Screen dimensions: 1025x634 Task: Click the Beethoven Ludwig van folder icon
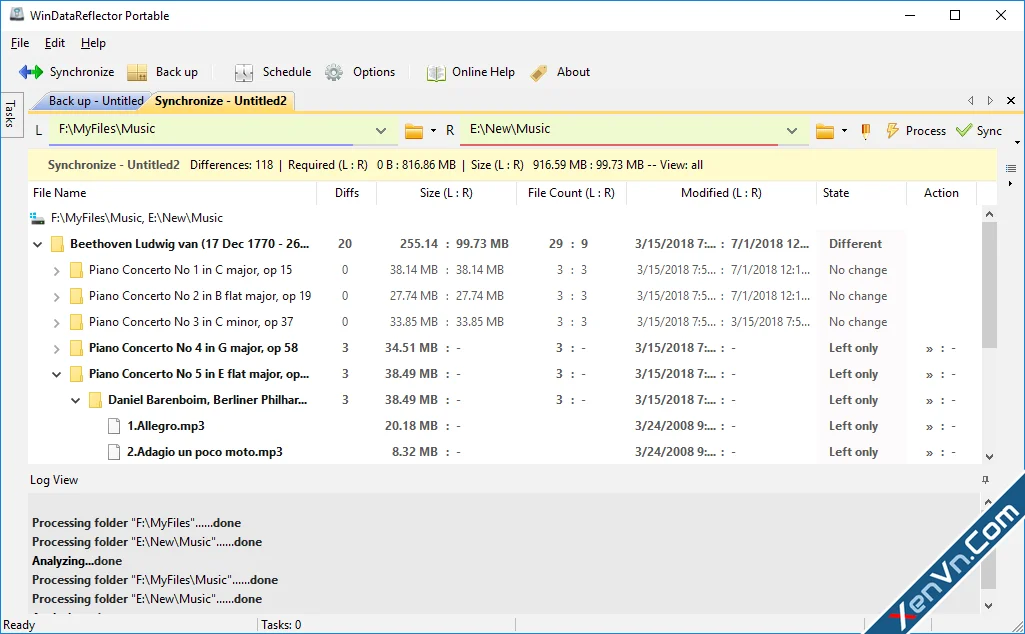58,244
